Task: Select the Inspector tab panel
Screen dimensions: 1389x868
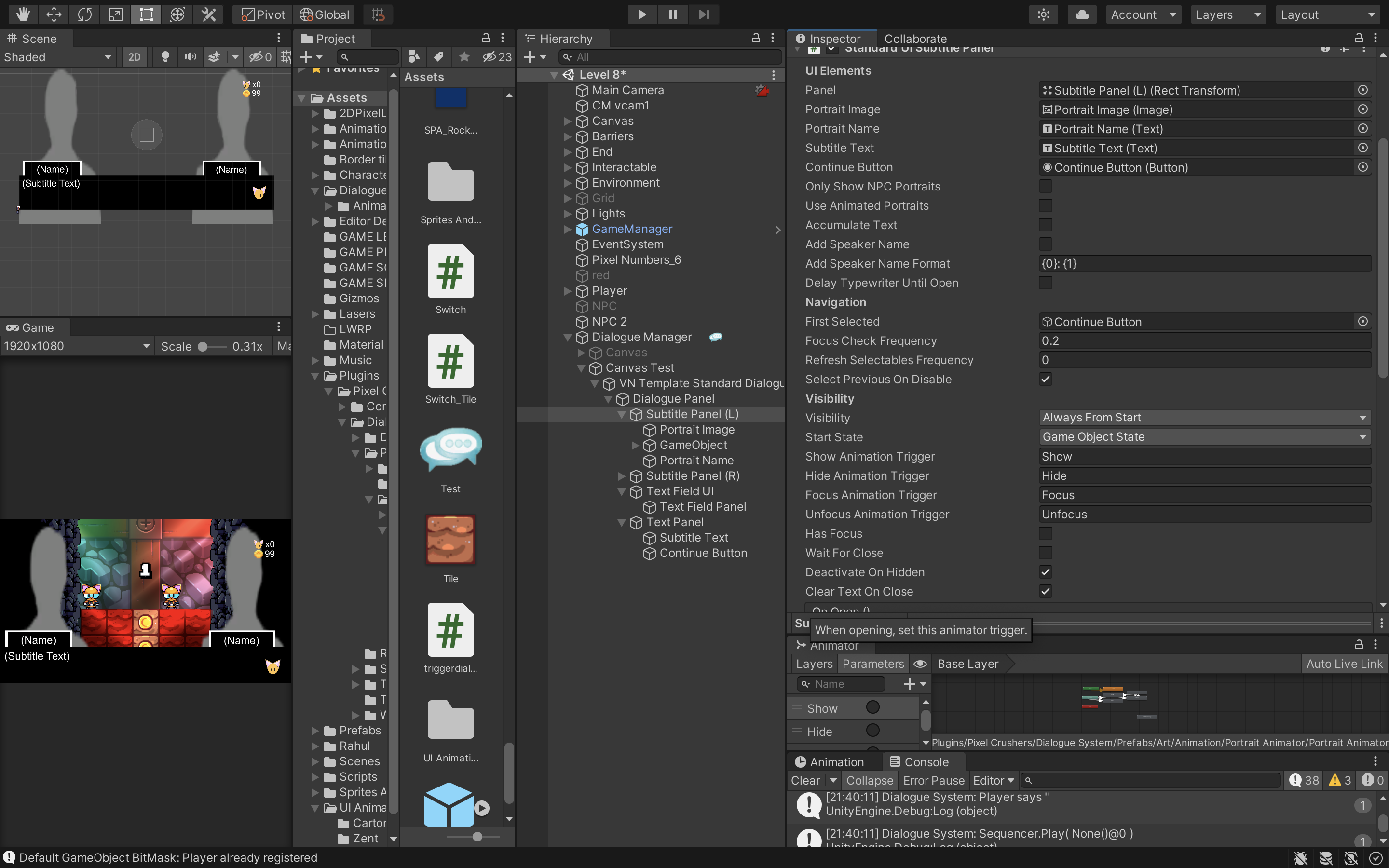Action: point(835,38)
